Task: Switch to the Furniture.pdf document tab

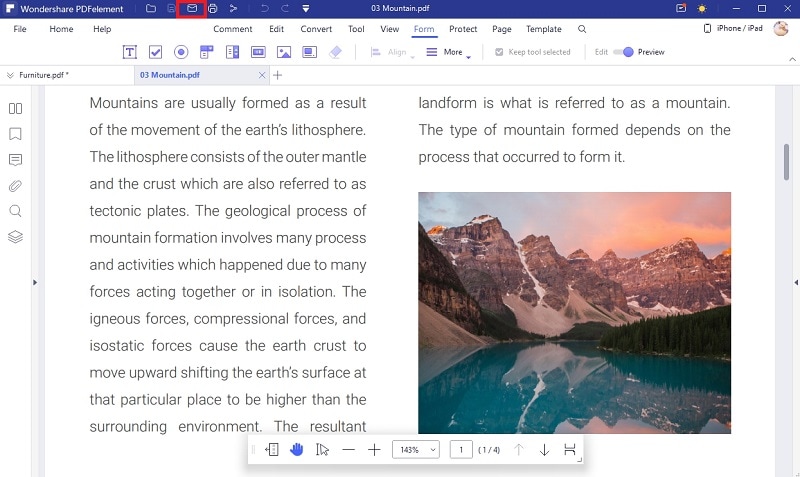Action: click(x=44, y=75)
